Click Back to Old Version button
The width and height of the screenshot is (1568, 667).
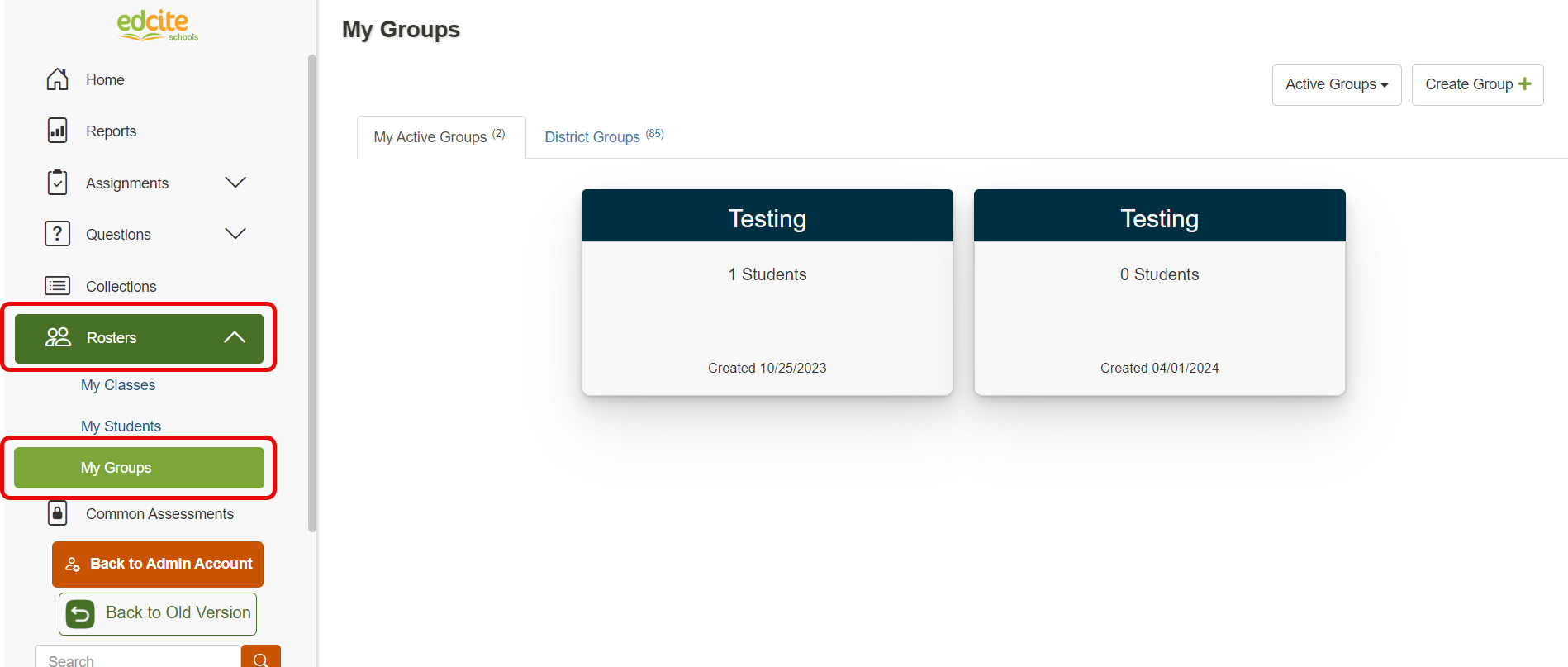click(158, 614)
